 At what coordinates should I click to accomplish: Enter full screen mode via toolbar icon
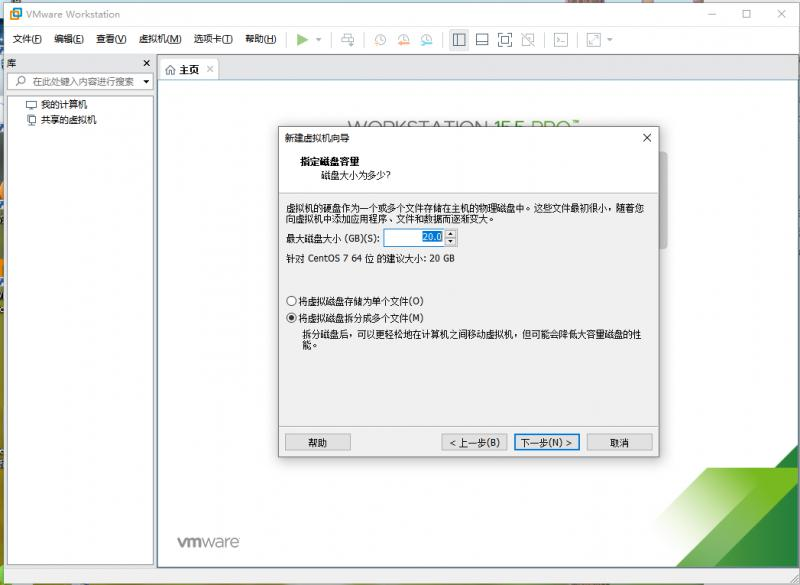pos(504,40)
